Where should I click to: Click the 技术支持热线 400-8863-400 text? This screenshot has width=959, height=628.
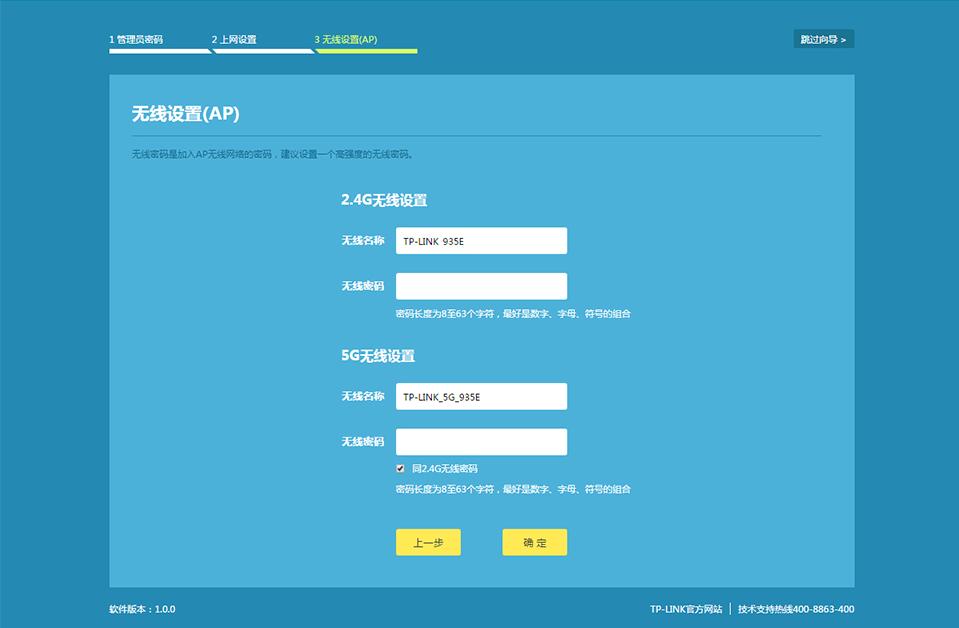795,608
